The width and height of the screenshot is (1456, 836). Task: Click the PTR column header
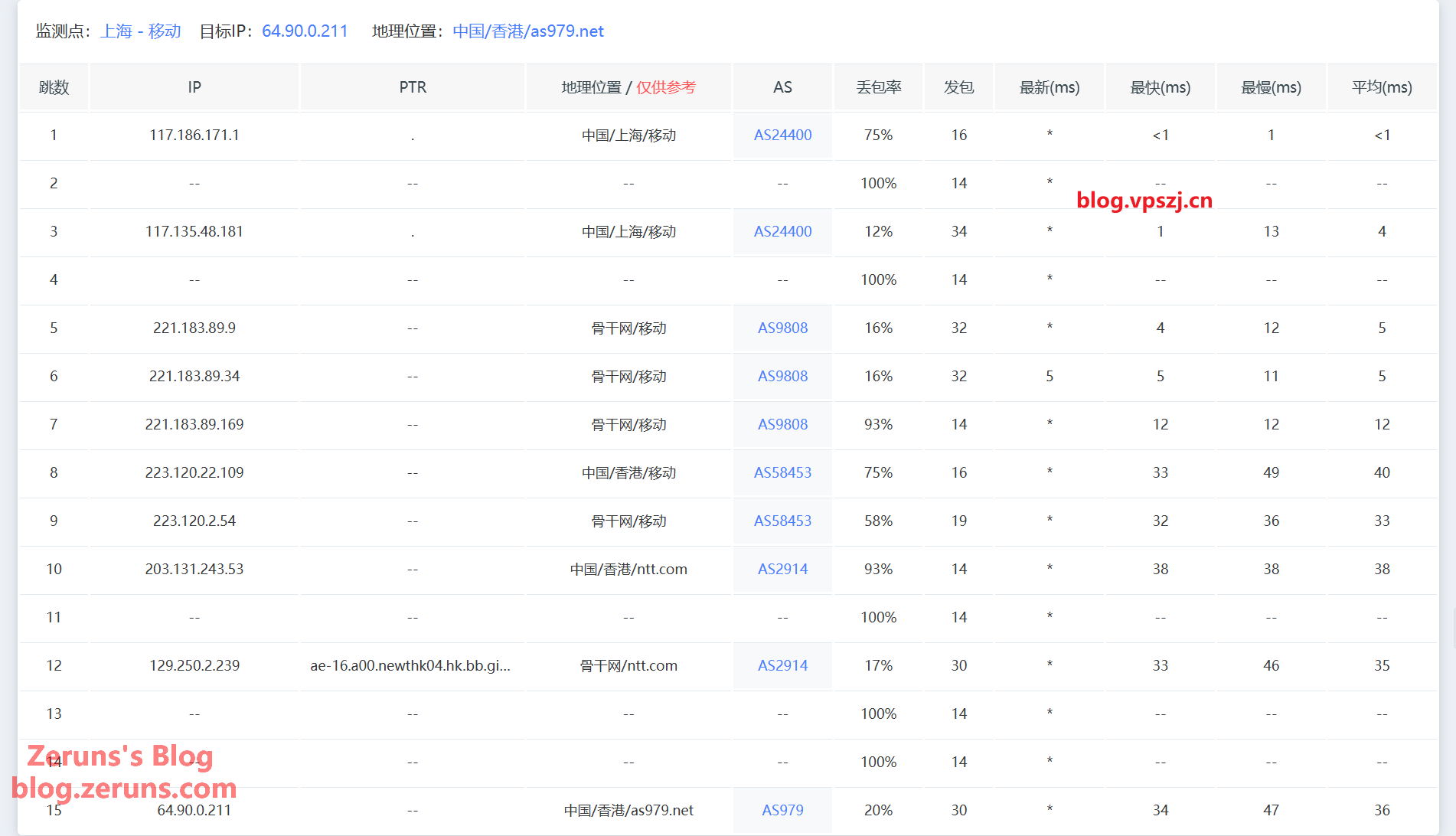(x=413, y=87)
